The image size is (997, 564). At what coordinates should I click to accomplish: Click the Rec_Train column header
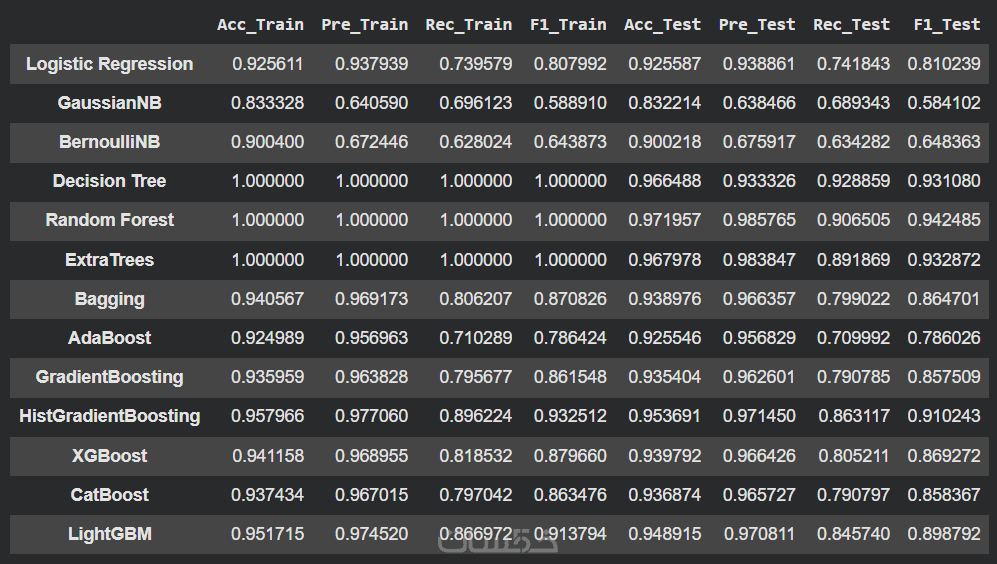pos(469,25)
